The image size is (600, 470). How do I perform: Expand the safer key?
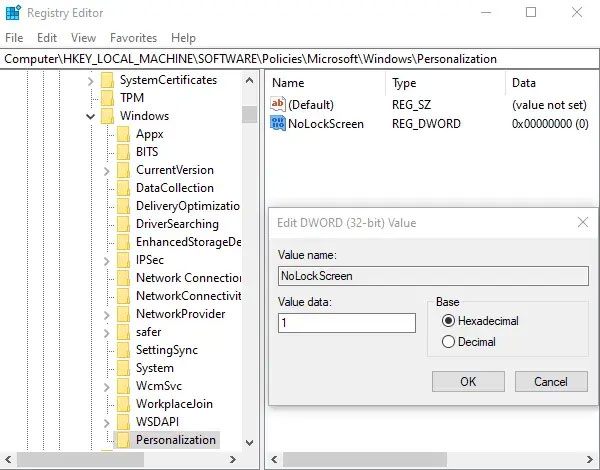tap(107, 333)
